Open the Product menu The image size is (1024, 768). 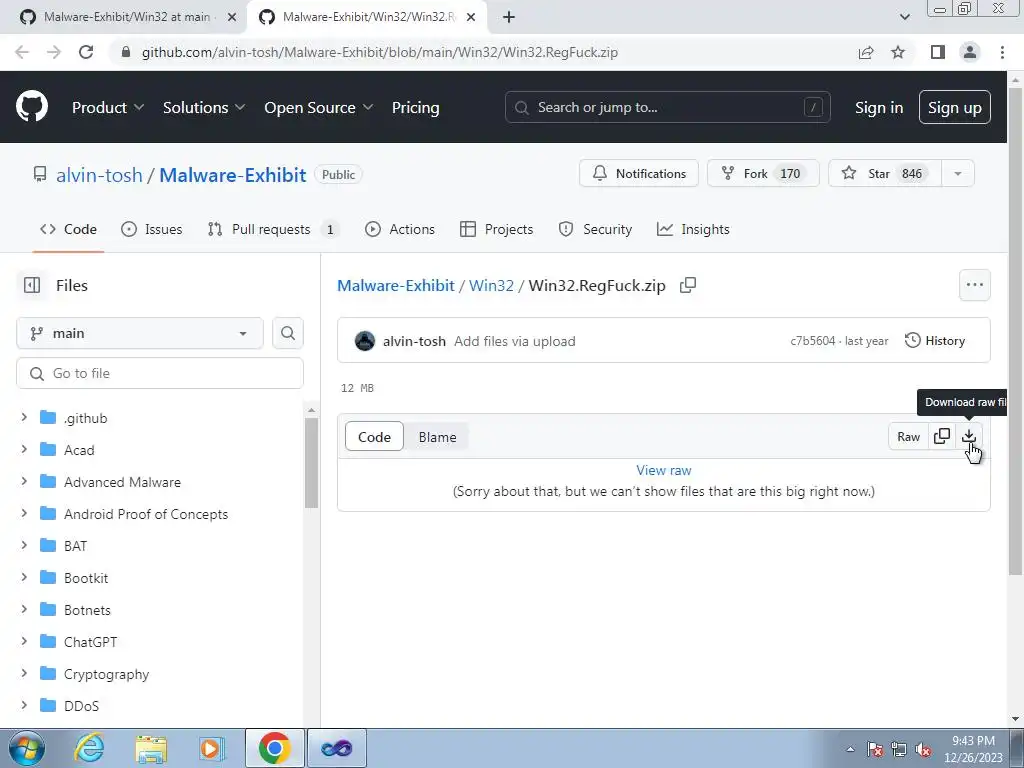[x=108, y=108]
